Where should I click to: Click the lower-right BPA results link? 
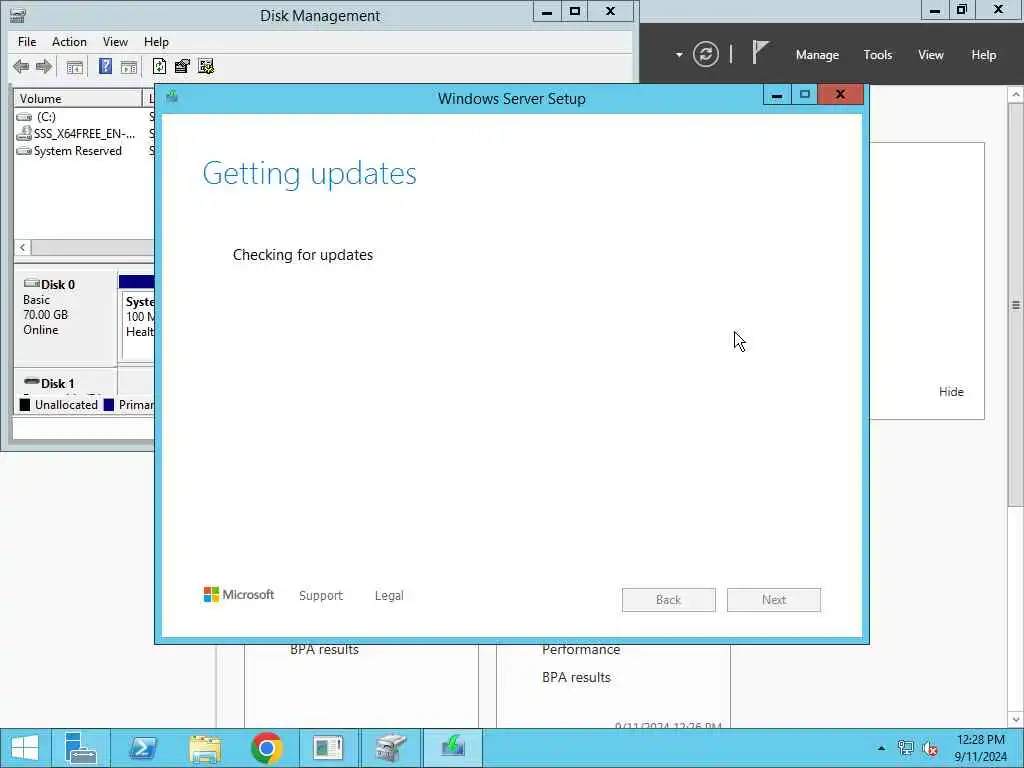pyautogui.click(x=576, y=677)
